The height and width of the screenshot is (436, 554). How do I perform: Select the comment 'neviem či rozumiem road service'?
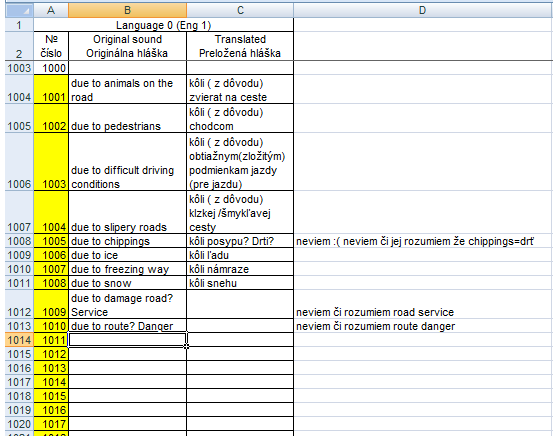click(375, 312)
